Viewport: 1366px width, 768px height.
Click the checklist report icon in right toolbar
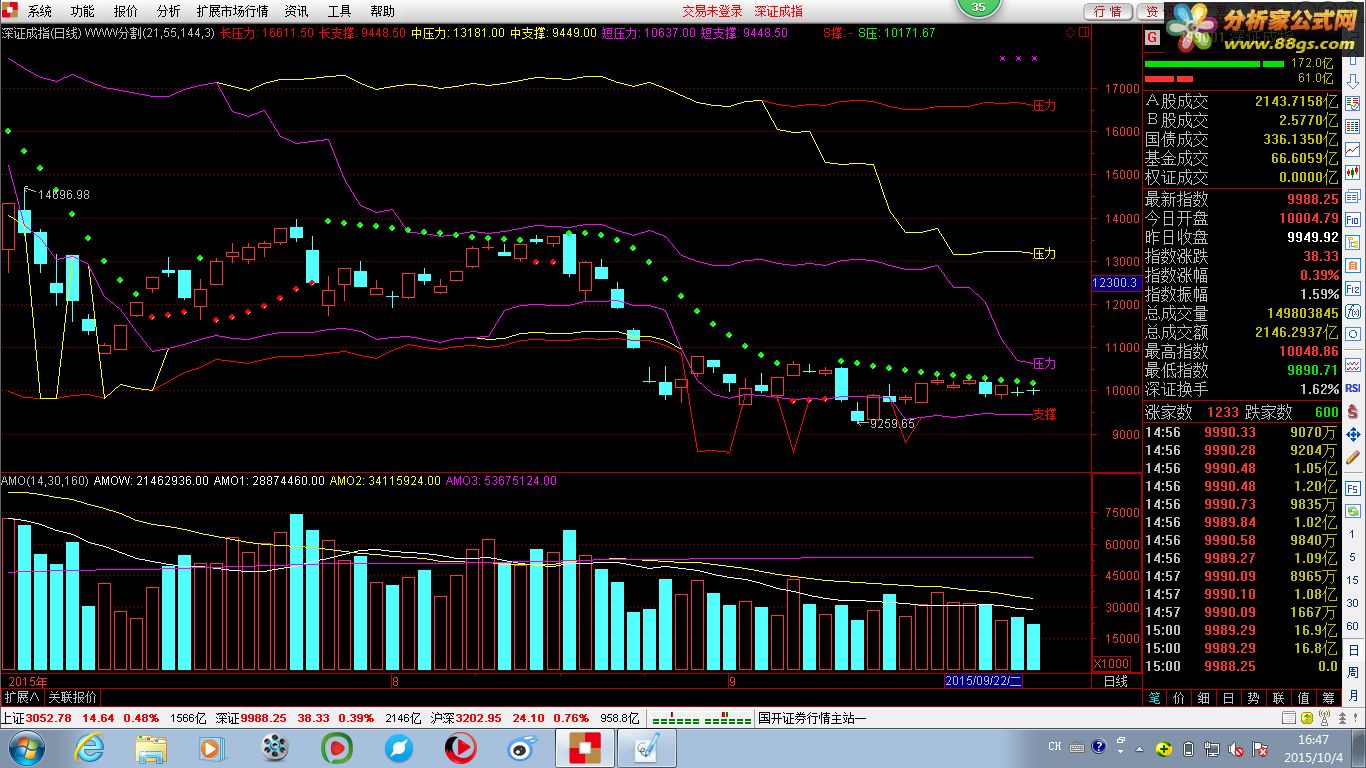click(x=1353, y=104)
